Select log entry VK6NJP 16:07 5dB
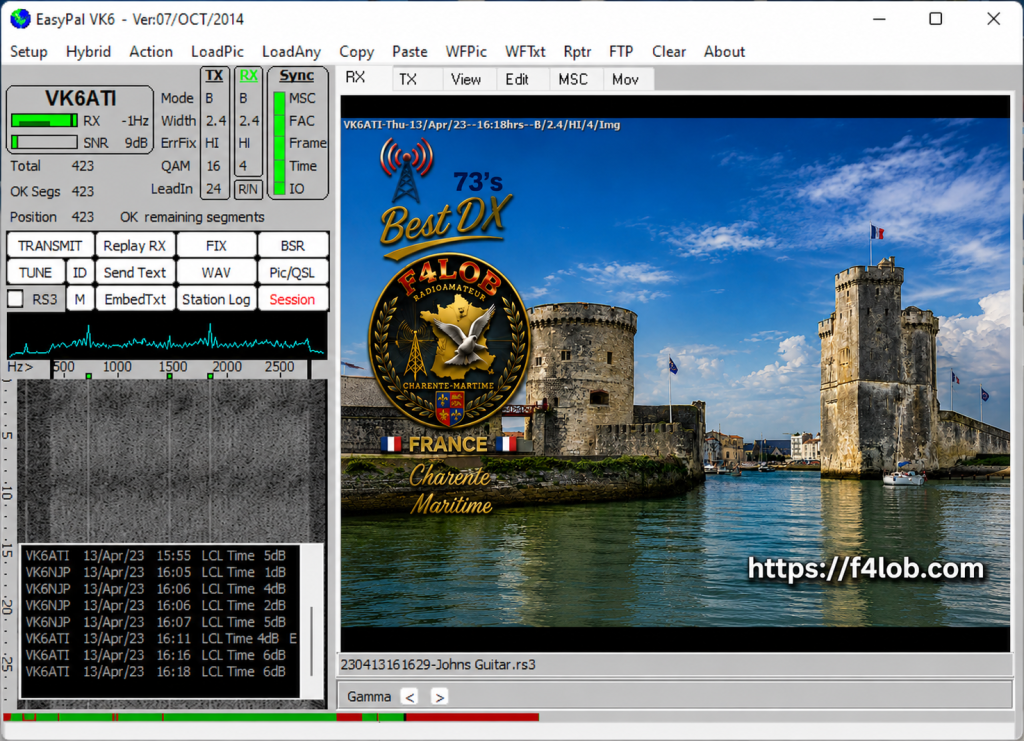The image size is (1024, 741). tap(155, 622)
